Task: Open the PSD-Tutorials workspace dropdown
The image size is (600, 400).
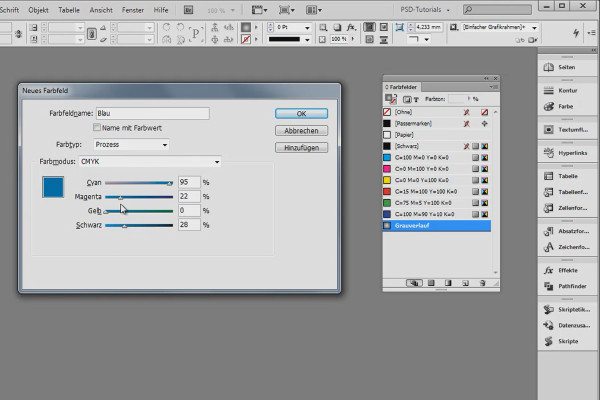Action: click(x=425, y=10)
